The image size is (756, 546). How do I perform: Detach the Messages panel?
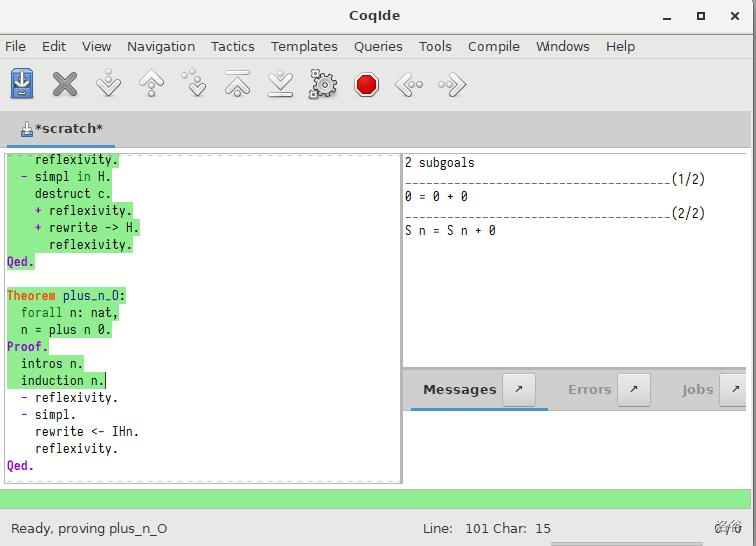tap(518, 390)
